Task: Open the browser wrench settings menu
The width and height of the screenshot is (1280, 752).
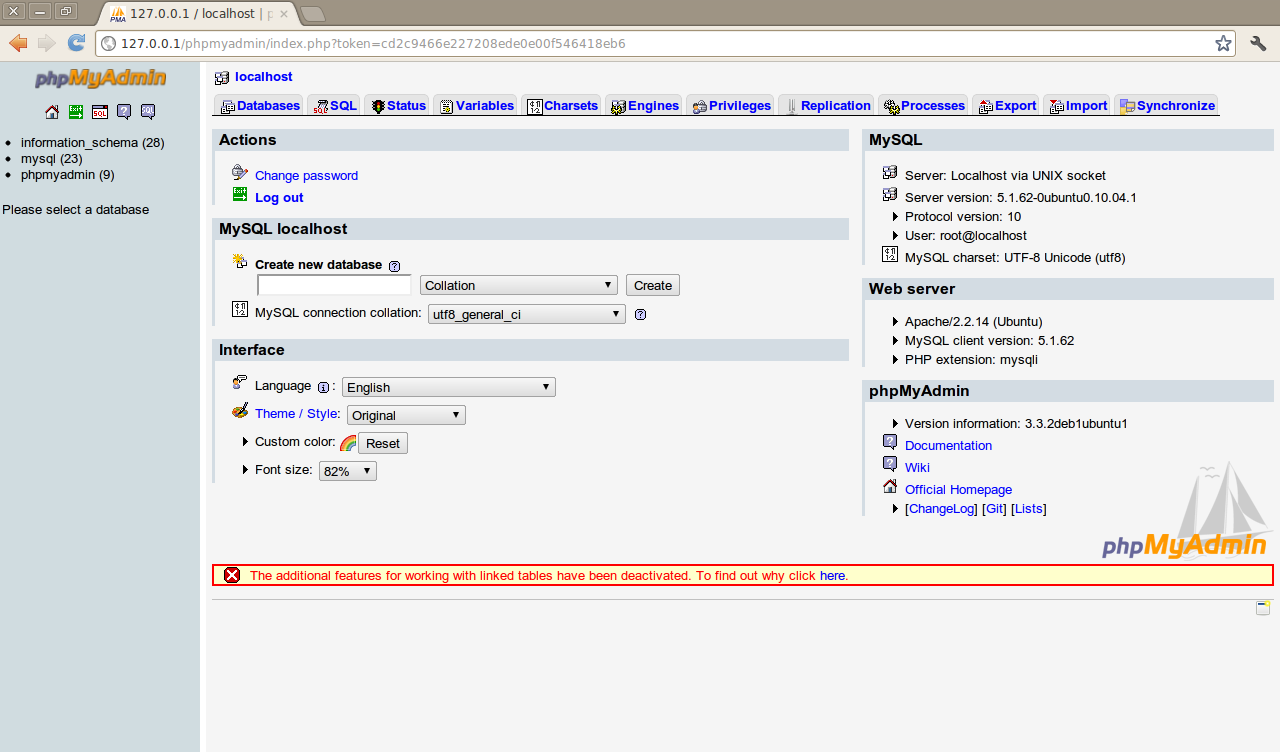Action: click(x=1258, y=43)
